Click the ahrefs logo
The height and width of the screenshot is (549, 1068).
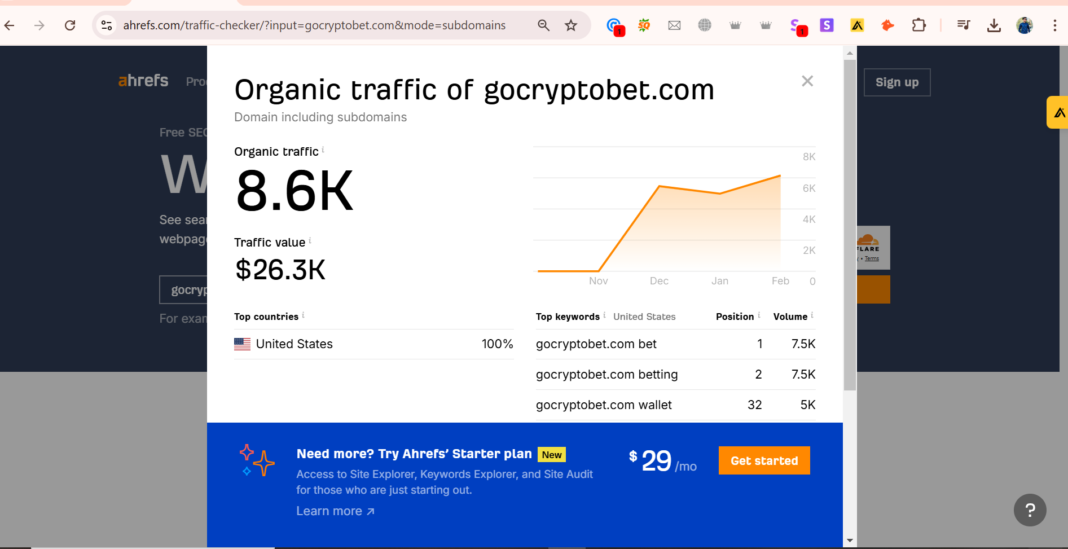click(143, 81)
